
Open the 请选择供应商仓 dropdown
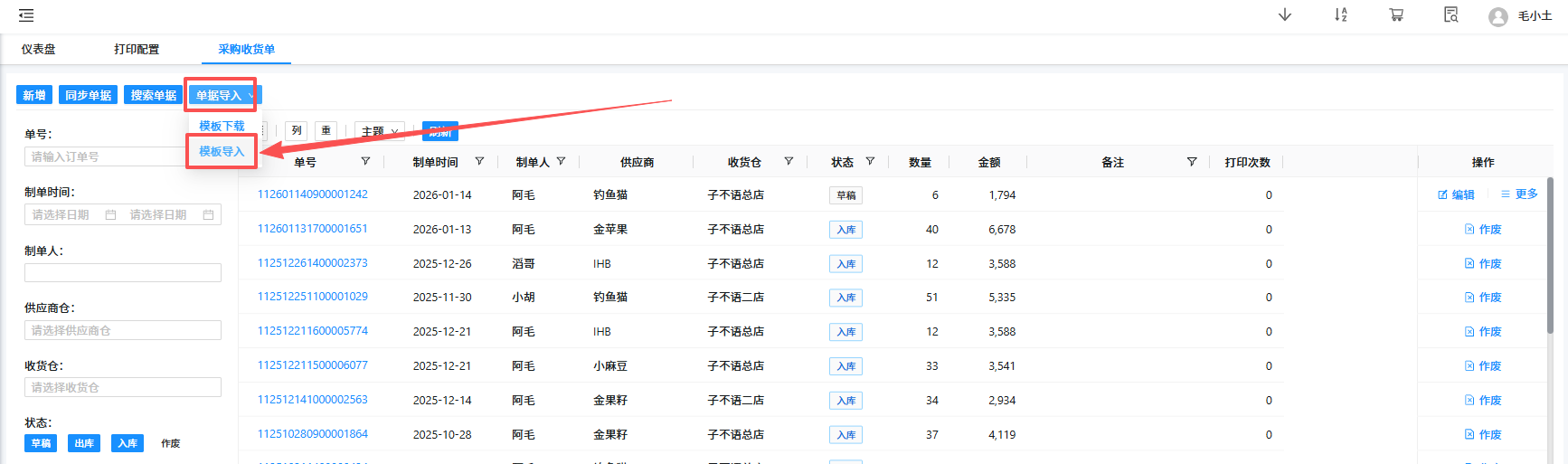(x=122, y=331)
